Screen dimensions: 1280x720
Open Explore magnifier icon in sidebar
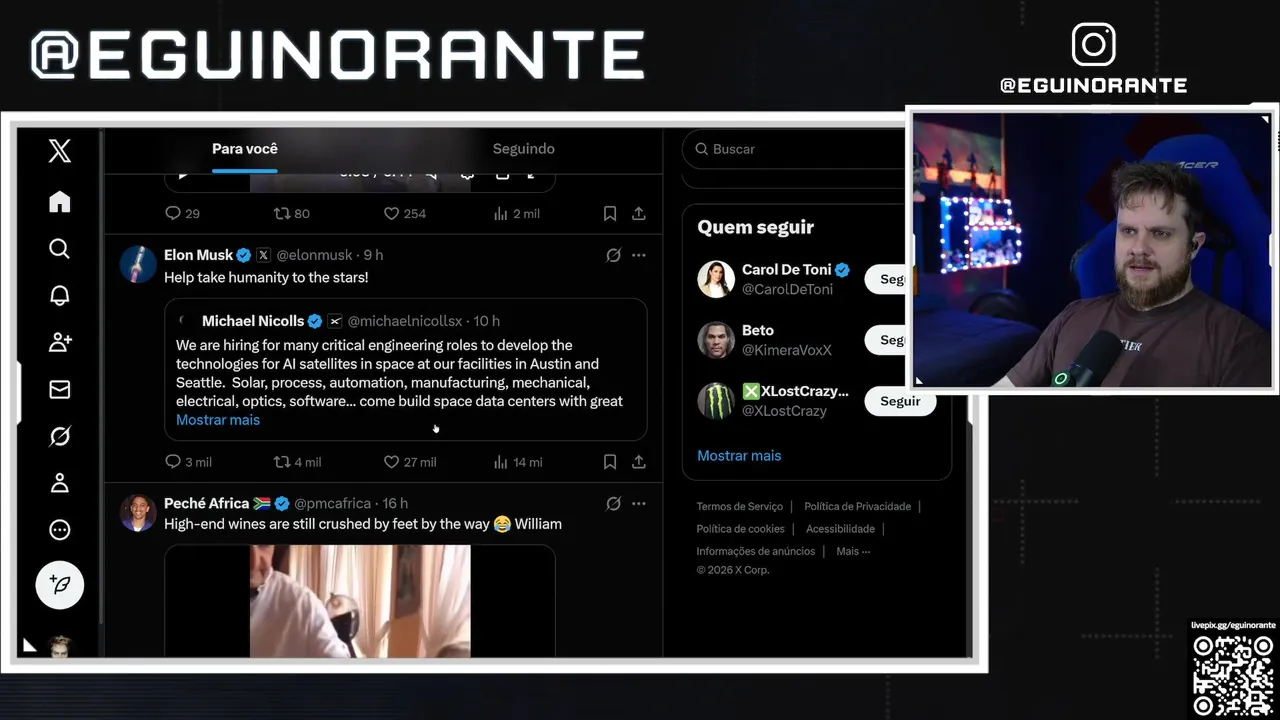point(59,248)
